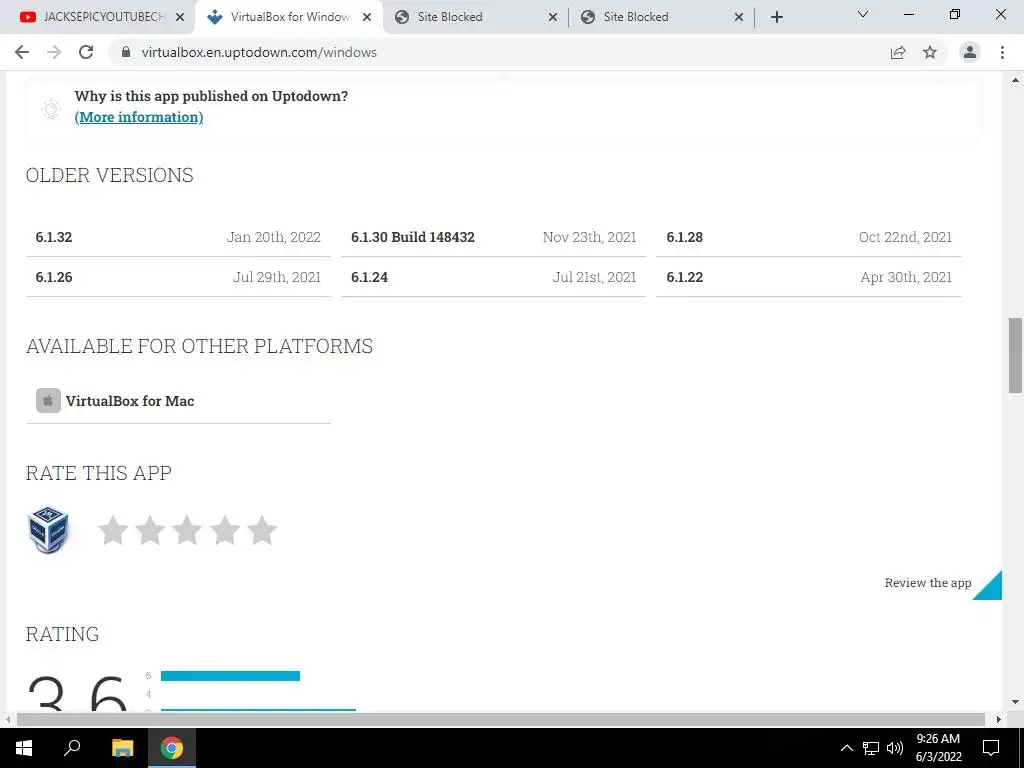Click the Nov 23rd, 2021 date

coord(589,237)
